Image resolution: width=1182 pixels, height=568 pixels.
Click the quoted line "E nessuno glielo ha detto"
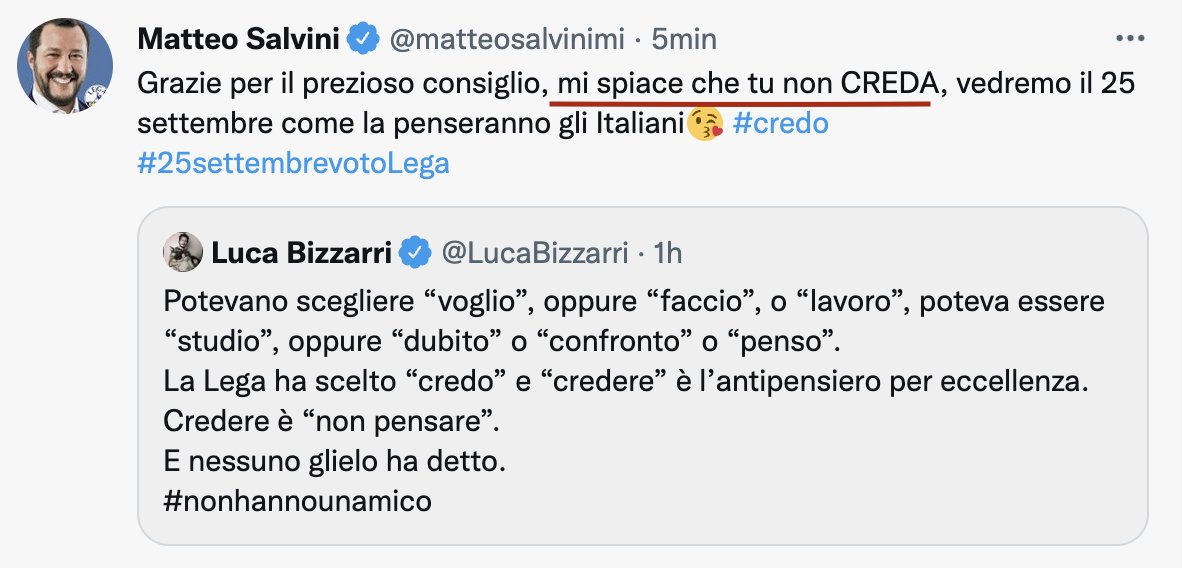click(333, 460)
